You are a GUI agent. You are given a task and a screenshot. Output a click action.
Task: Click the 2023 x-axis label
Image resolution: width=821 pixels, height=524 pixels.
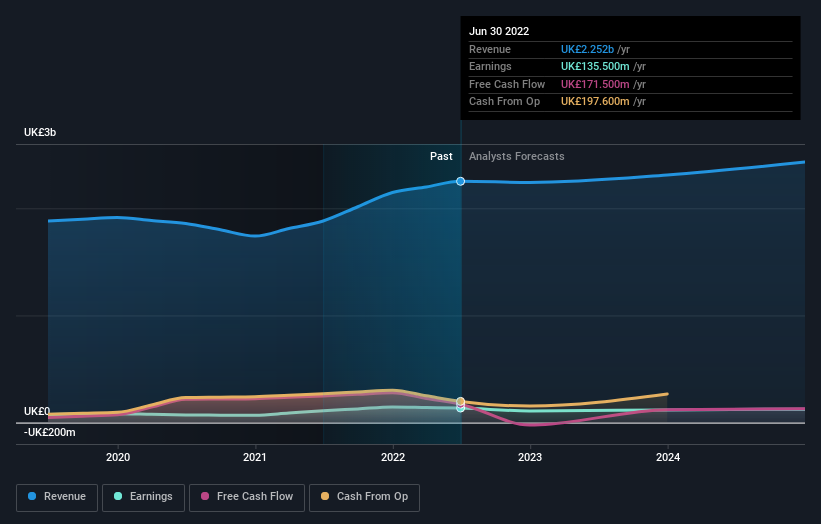point(530,457)
